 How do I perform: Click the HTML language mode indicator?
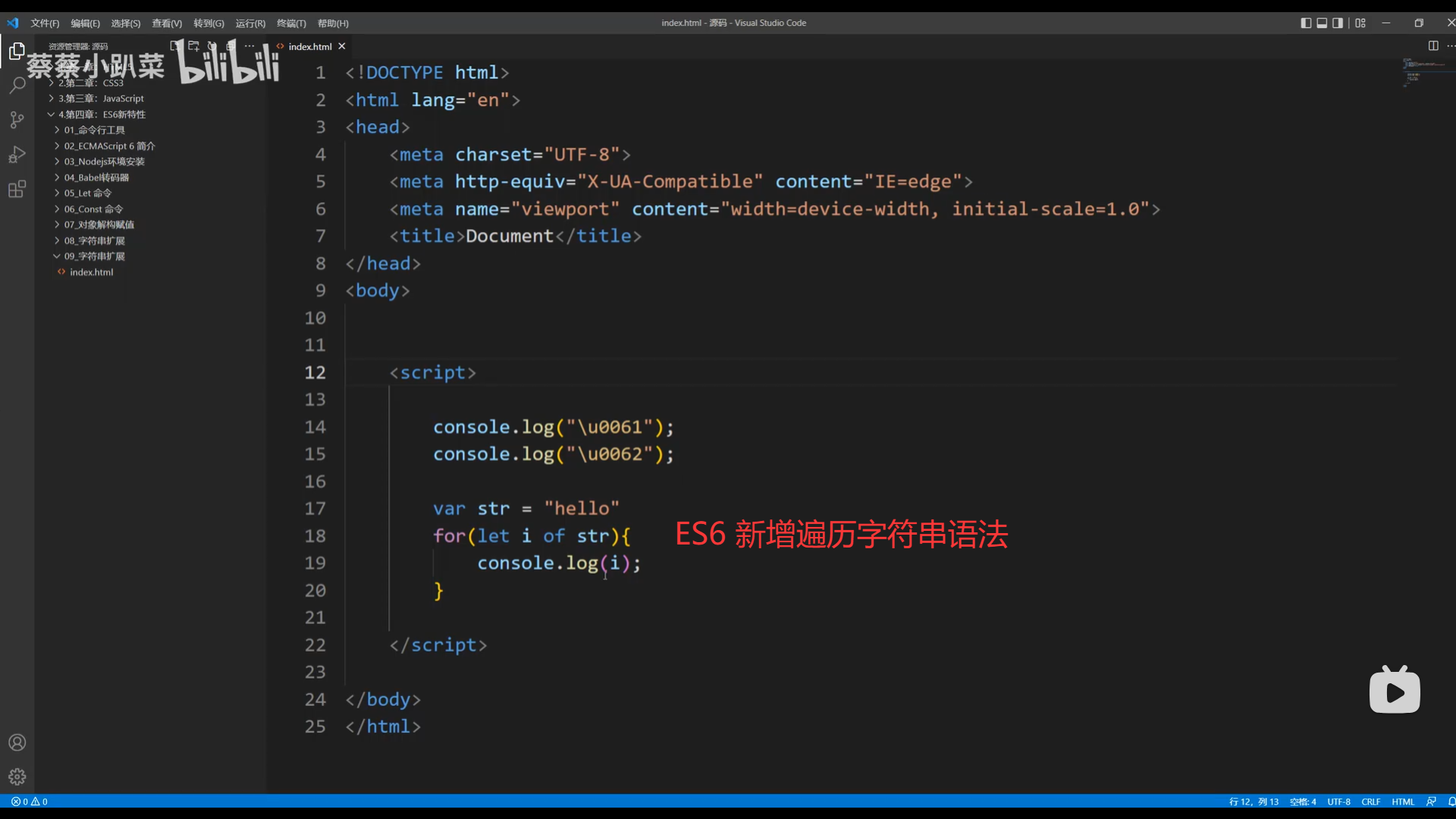pyautogui.click(x=1403, y=802)
